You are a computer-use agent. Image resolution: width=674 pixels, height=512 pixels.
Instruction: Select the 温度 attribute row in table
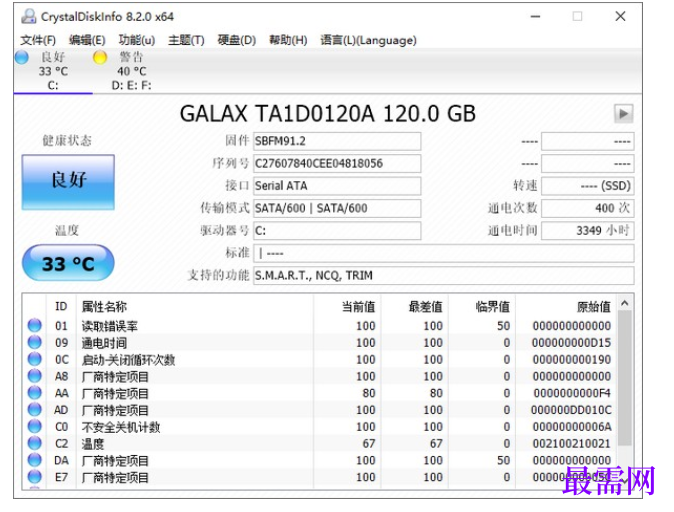pyautogui.click(x=320, y=443)
